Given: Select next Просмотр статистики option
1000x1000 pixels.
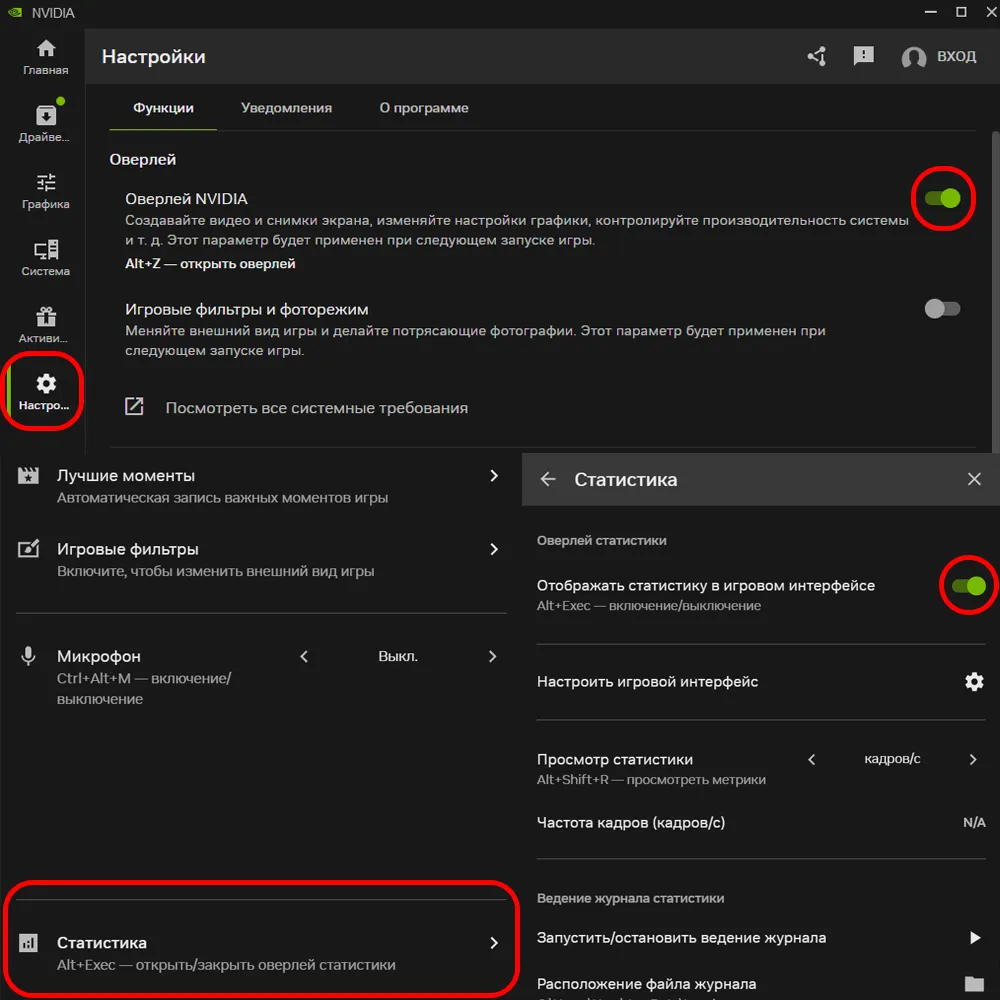Looking at the screenshot, I should coord(973,759).
